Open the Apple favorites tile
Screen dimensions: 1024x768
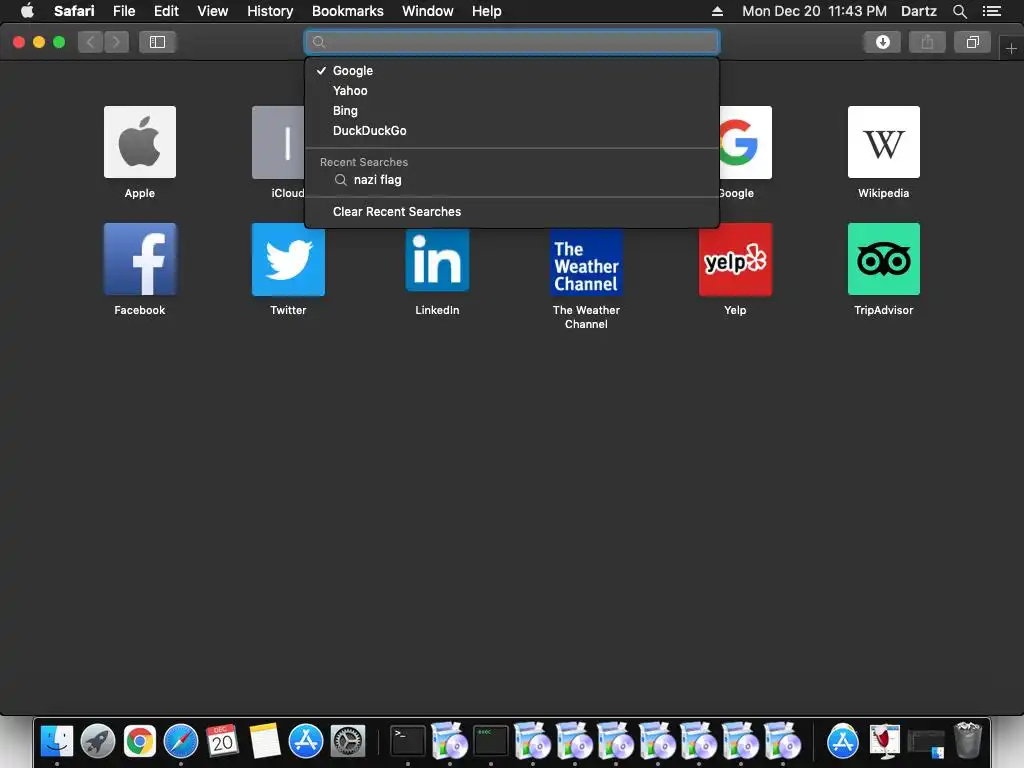point(140,142)
